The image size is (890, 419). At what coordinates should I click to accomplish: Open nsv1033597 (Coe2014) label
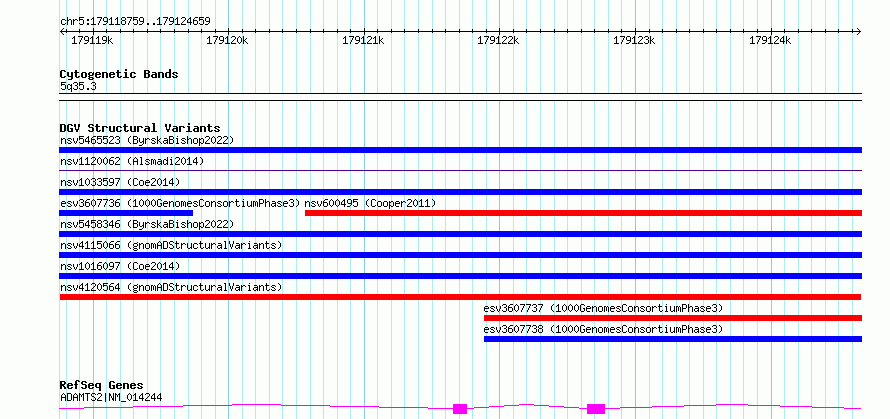[120, 182]
